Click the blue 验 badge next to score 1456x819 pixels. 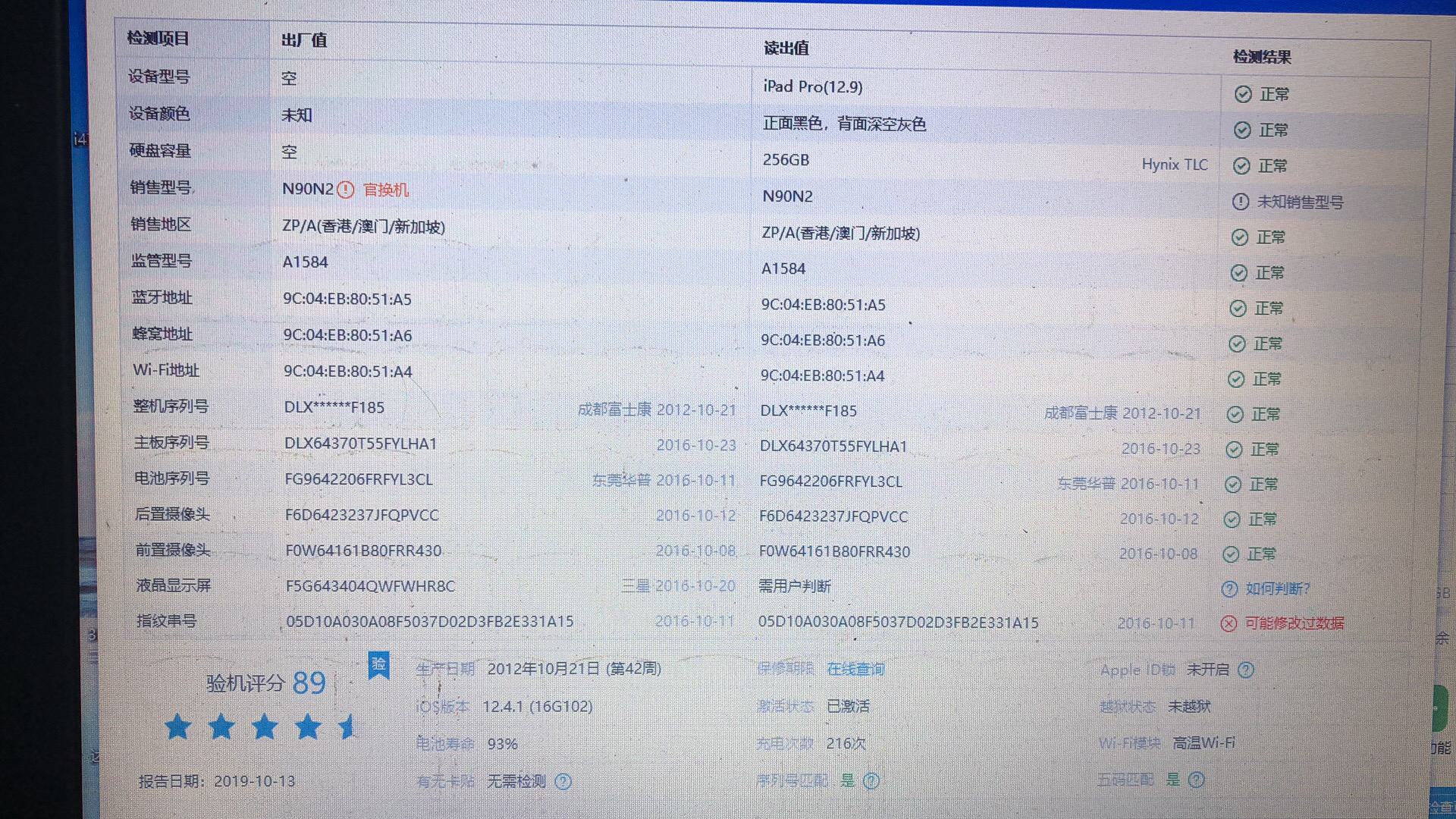(x=378, y=665)
